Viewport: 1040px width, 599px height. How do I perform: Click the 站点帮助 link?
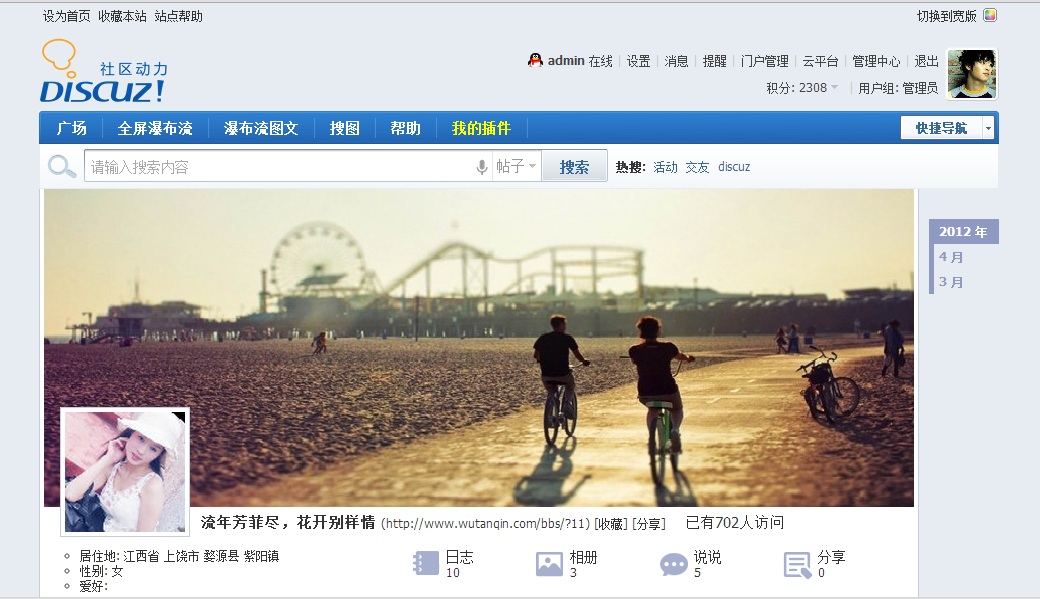pyautogui.click(x=178, y=16)
